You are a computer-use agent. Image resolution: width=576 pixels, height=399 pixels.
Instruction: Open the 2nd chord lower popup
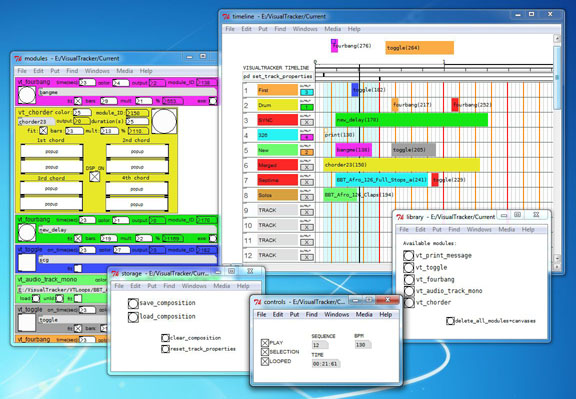pyautogui.click(x=137, y=167)
